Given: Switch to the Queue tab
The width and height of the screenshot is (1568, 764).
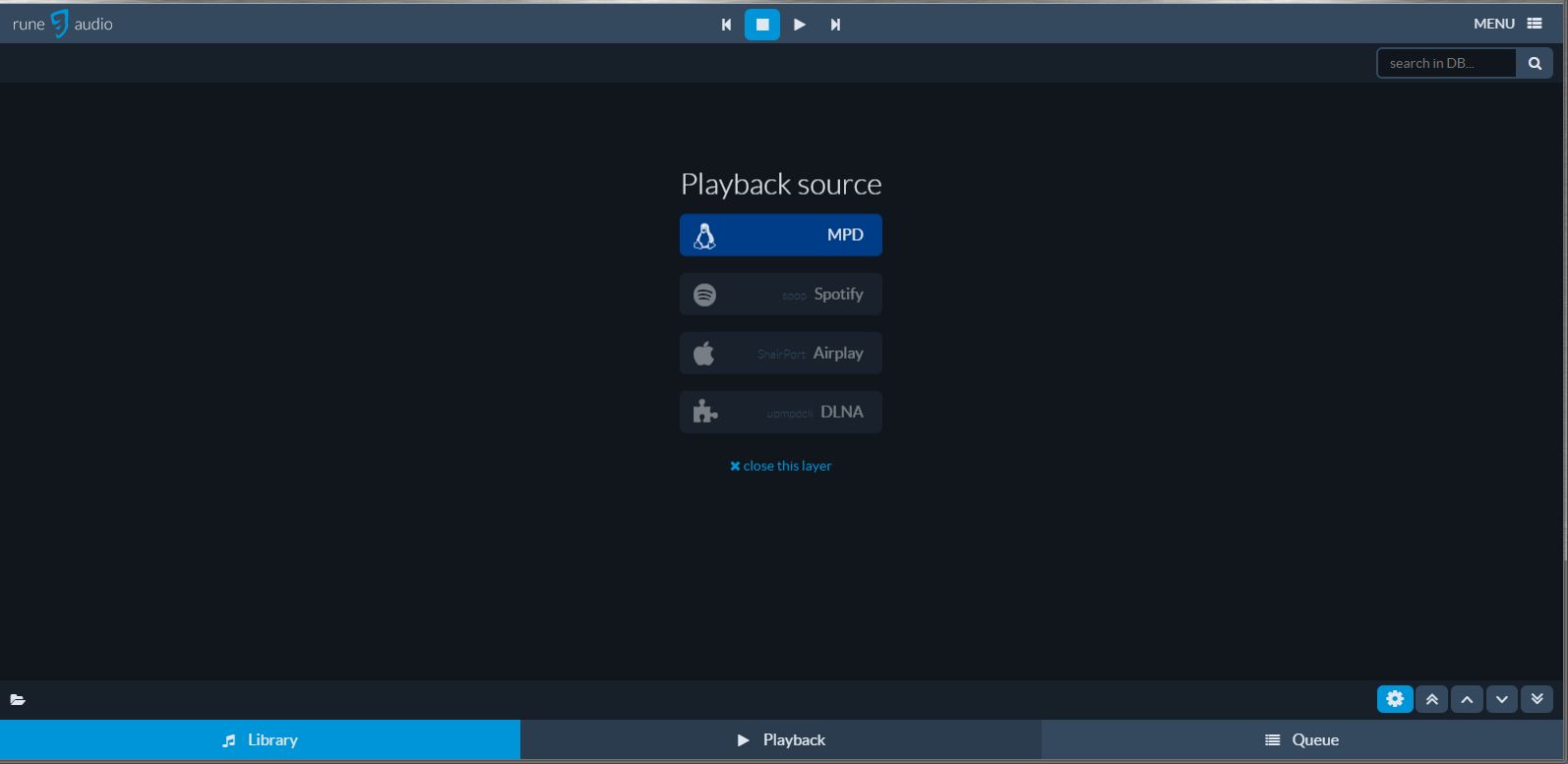Looking at the screenshot, I should tap(1302, 740).
